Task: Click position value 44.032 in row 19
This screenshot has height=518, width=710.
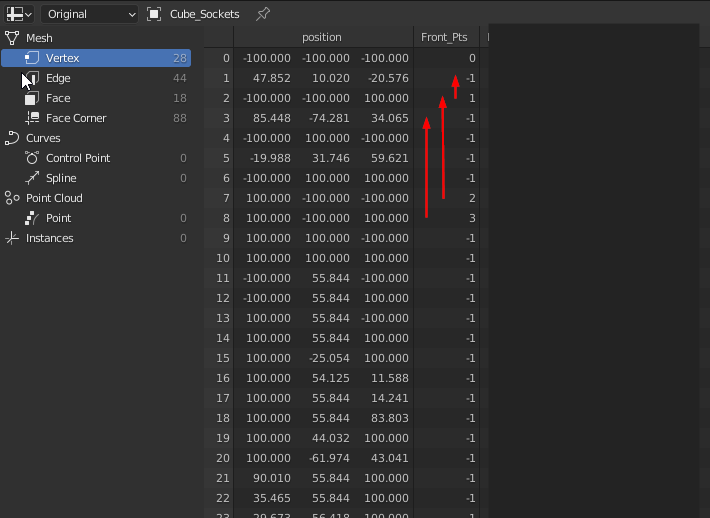Action: 331,438
